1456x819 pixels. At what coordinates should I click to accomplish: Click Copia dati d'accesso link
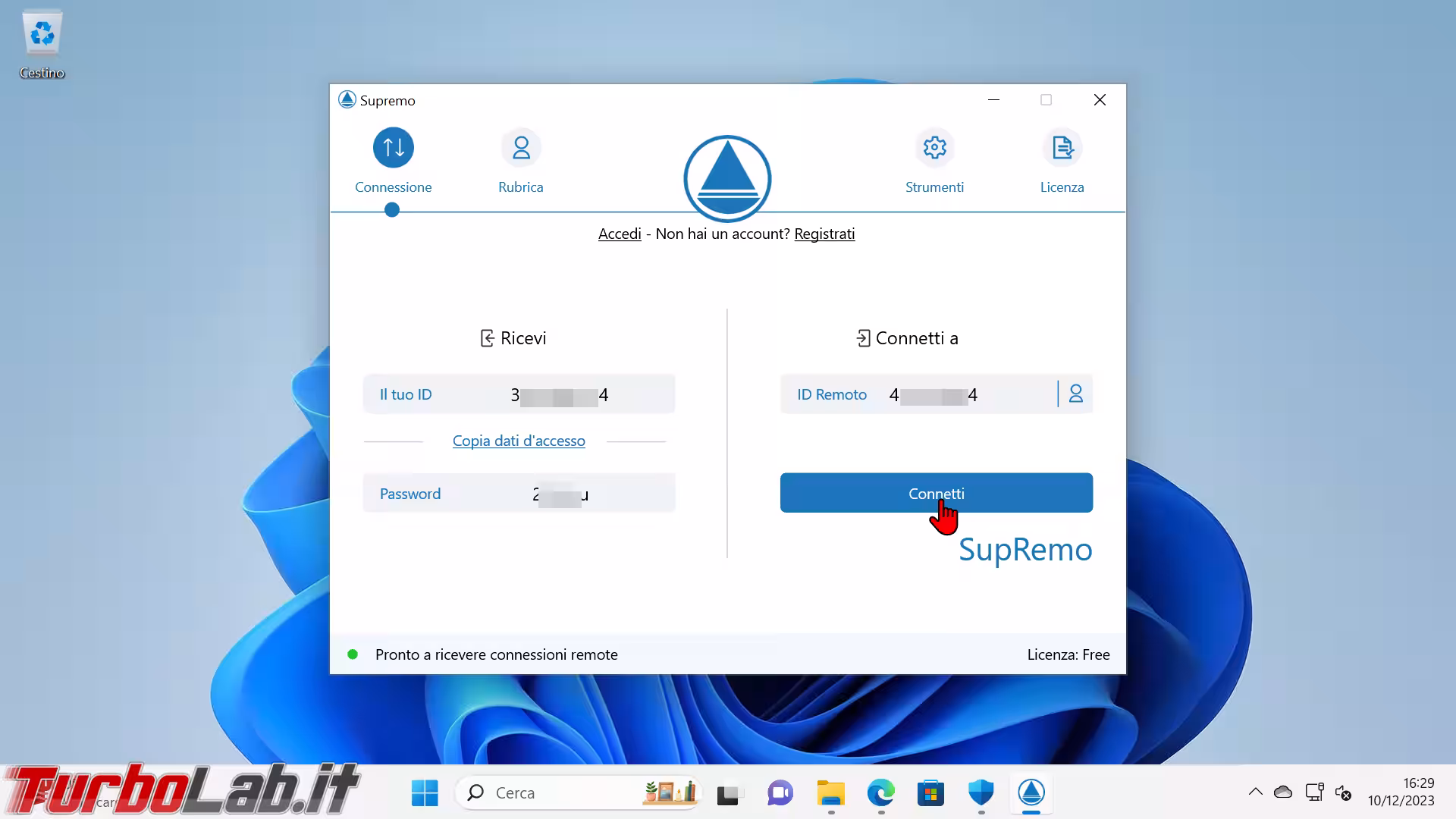(519, 441)
